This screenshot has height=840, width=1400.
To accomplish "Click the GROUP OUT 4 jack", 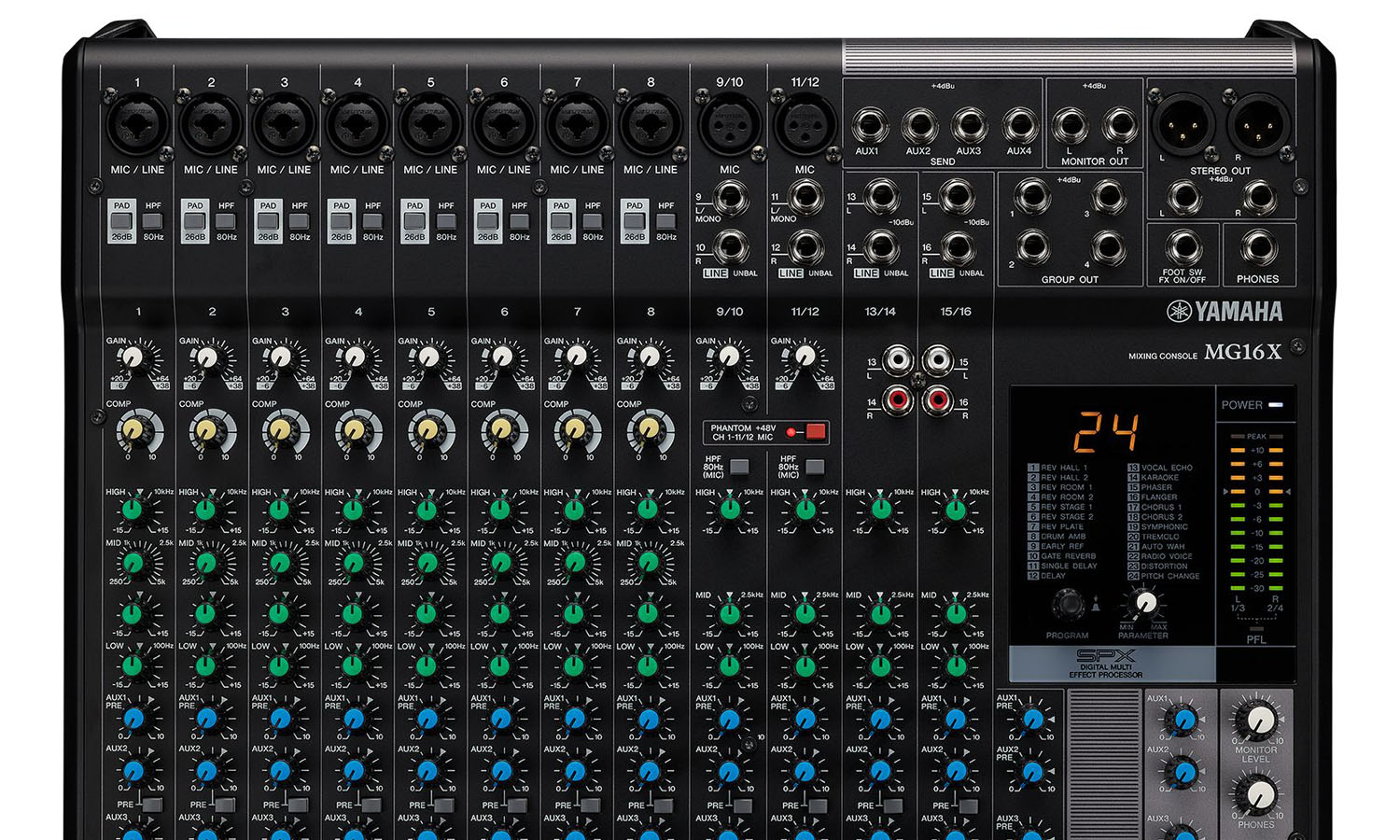I will (x=1108, y=247).
